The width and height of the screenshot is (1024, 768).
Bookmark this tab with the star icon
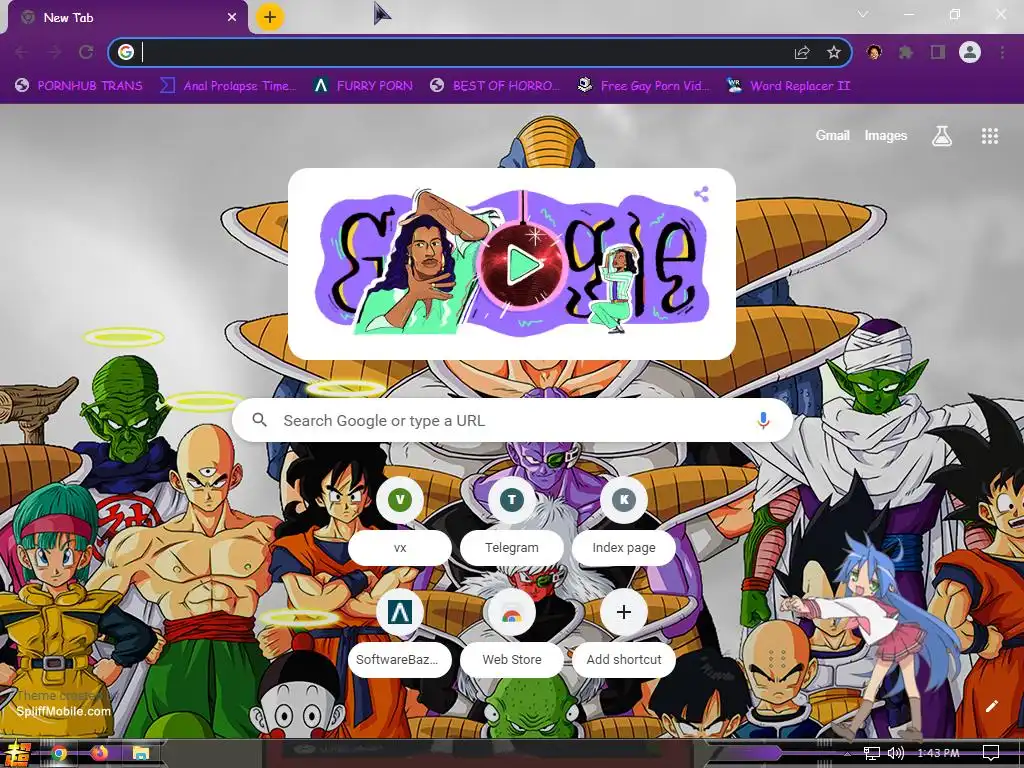point(834,52)
